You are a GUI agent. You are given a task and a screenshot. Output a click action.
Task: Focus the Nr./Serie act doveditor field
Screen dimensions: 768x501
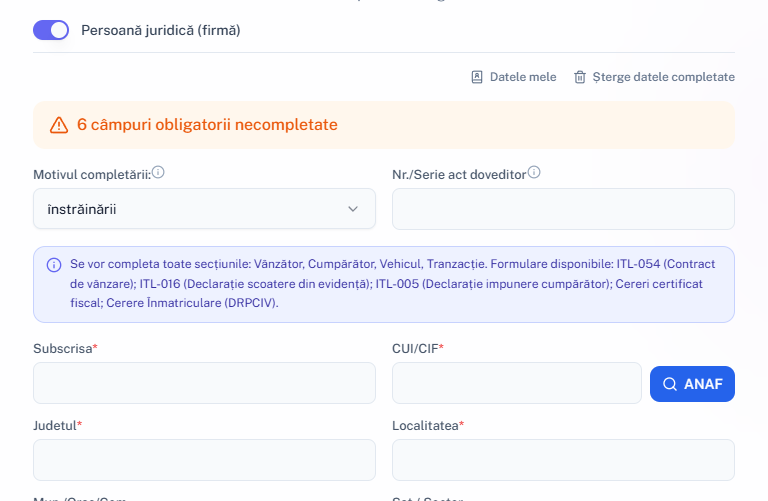[x=563, y=209]
